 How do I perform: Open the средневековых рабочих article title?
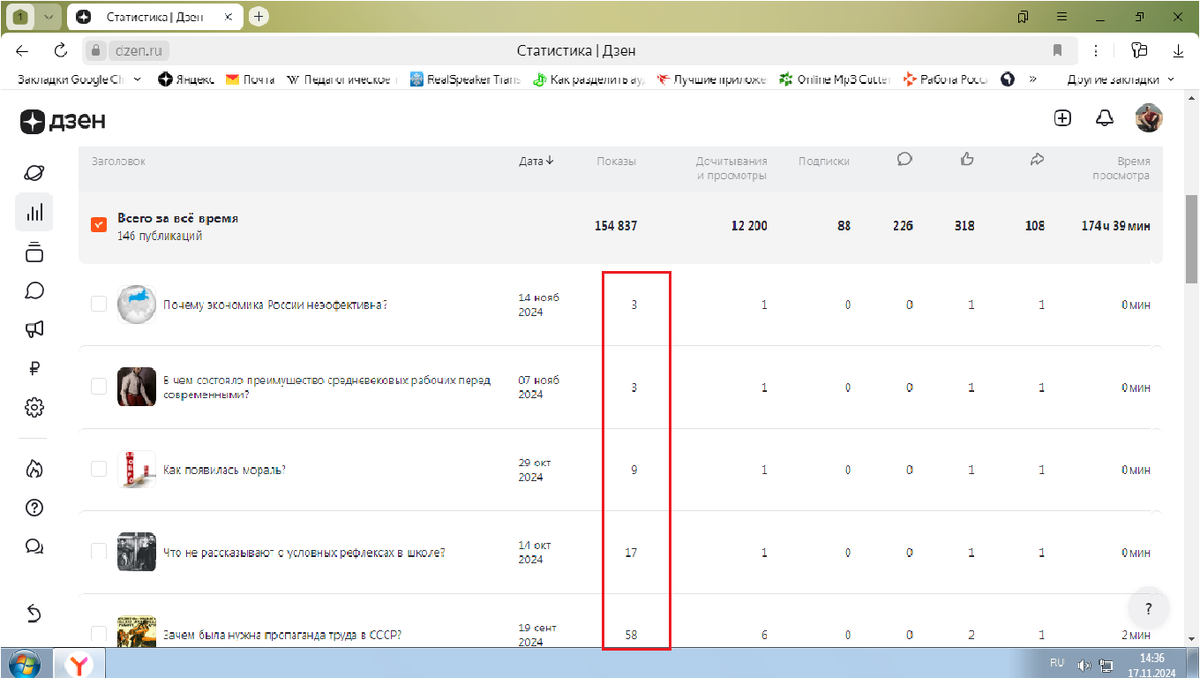(x=327, y=387)
